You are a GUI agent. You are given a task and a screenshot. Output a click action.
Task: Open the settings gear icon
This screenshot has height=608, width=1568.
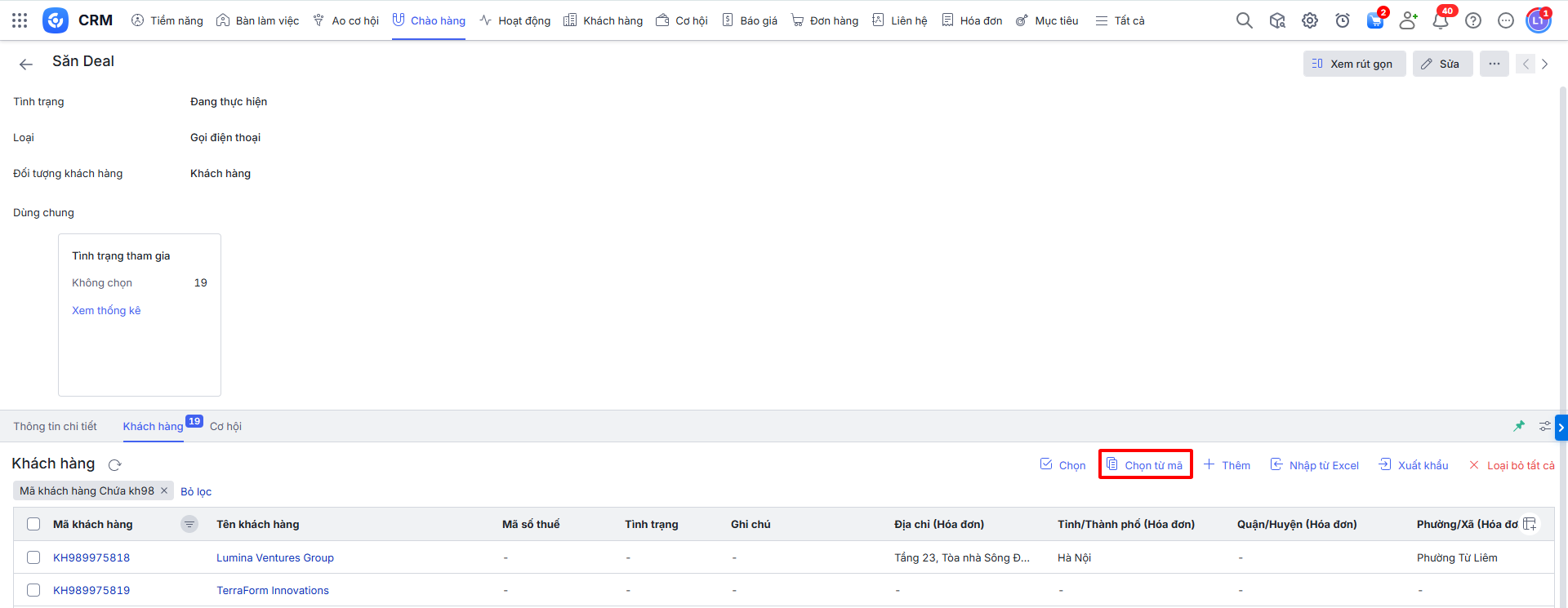[x=1309, y=20]
